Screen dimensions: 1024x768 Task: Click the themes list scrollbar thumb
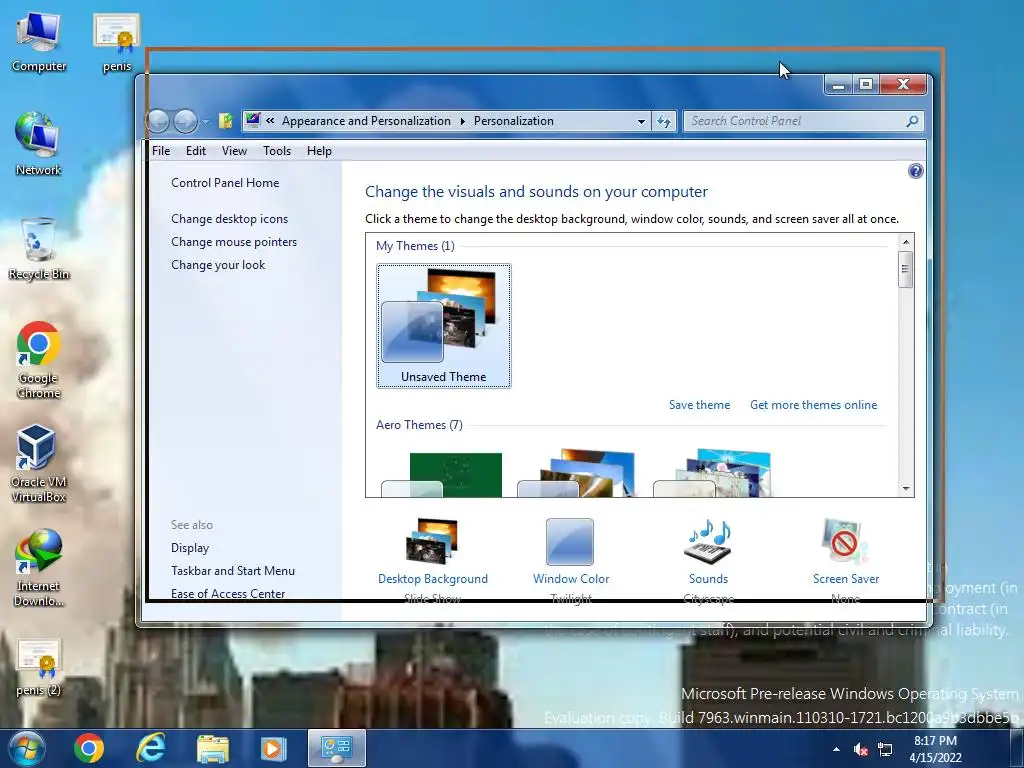pos(905,269)
